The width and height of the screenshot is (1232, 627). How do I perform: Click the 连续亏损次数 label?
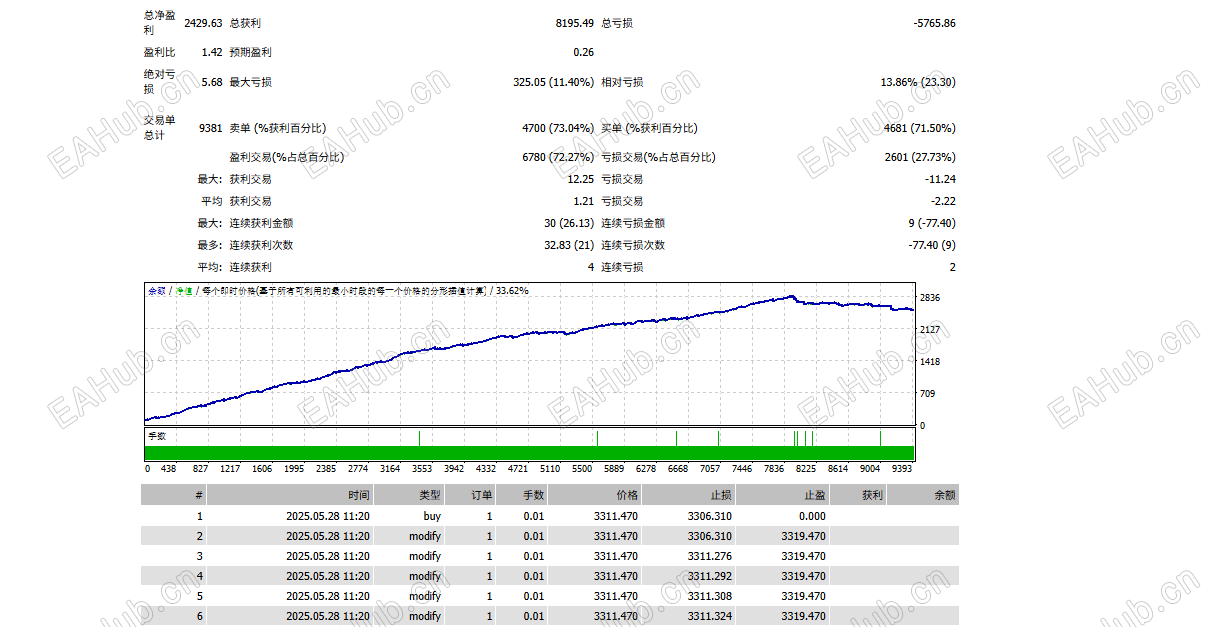(x=633, y=245)
